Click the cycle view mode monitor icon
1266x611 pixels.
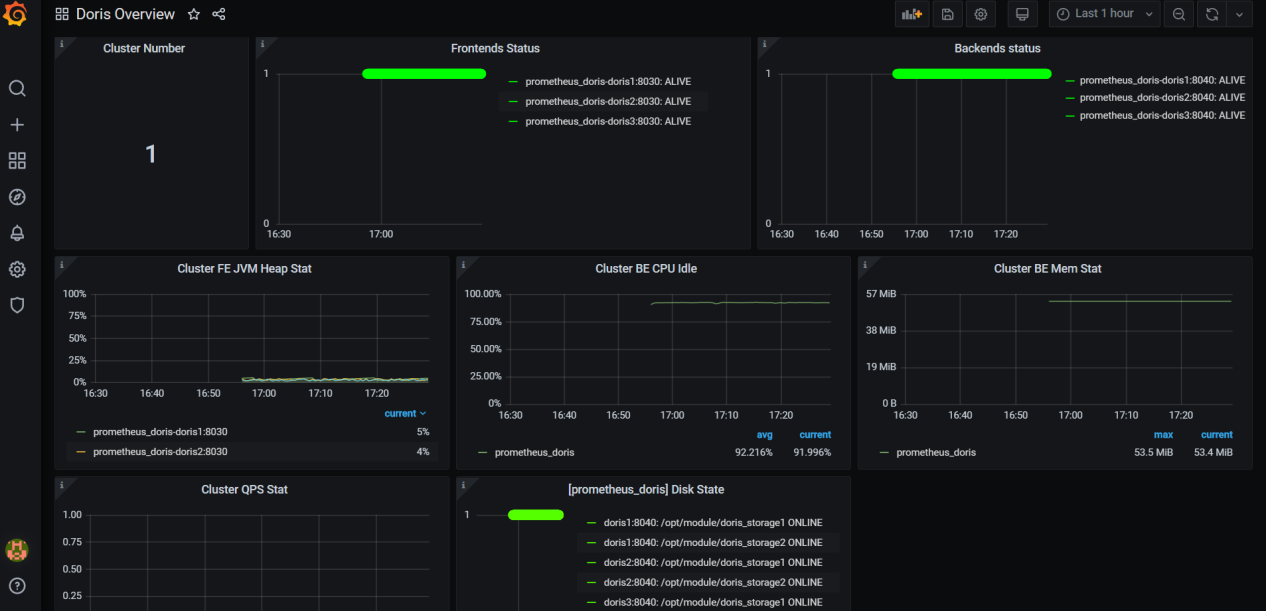[x=1021, y=14]
